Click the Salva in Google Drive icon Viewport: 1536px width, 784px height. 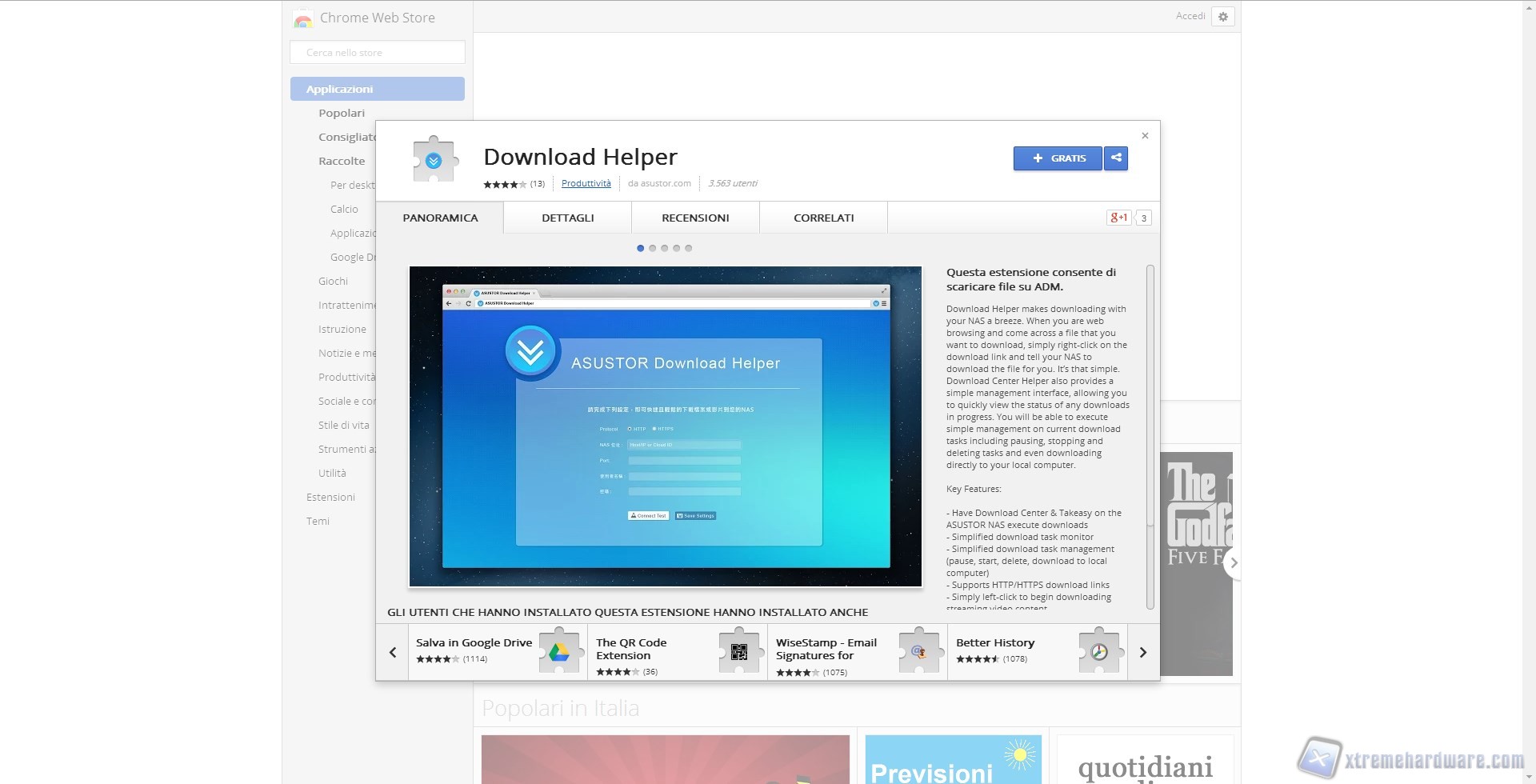pos(559,652)
